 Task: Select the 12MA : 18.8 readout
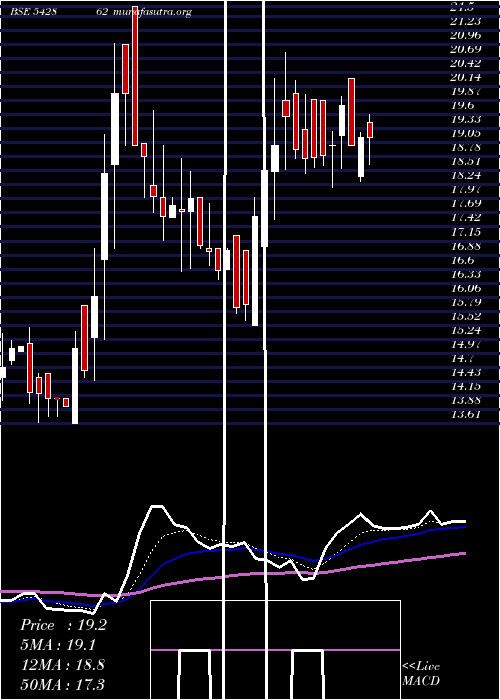[x=63, y=665]
